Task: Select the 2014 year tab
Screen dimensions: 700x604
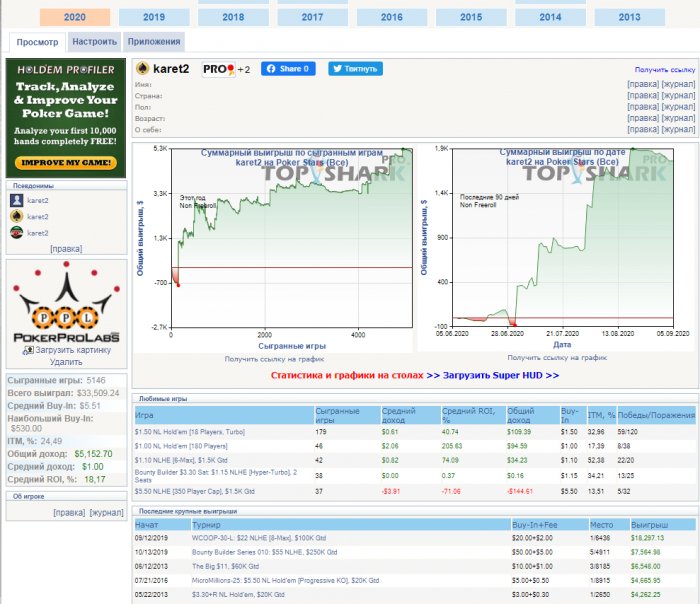Action: 550,17
